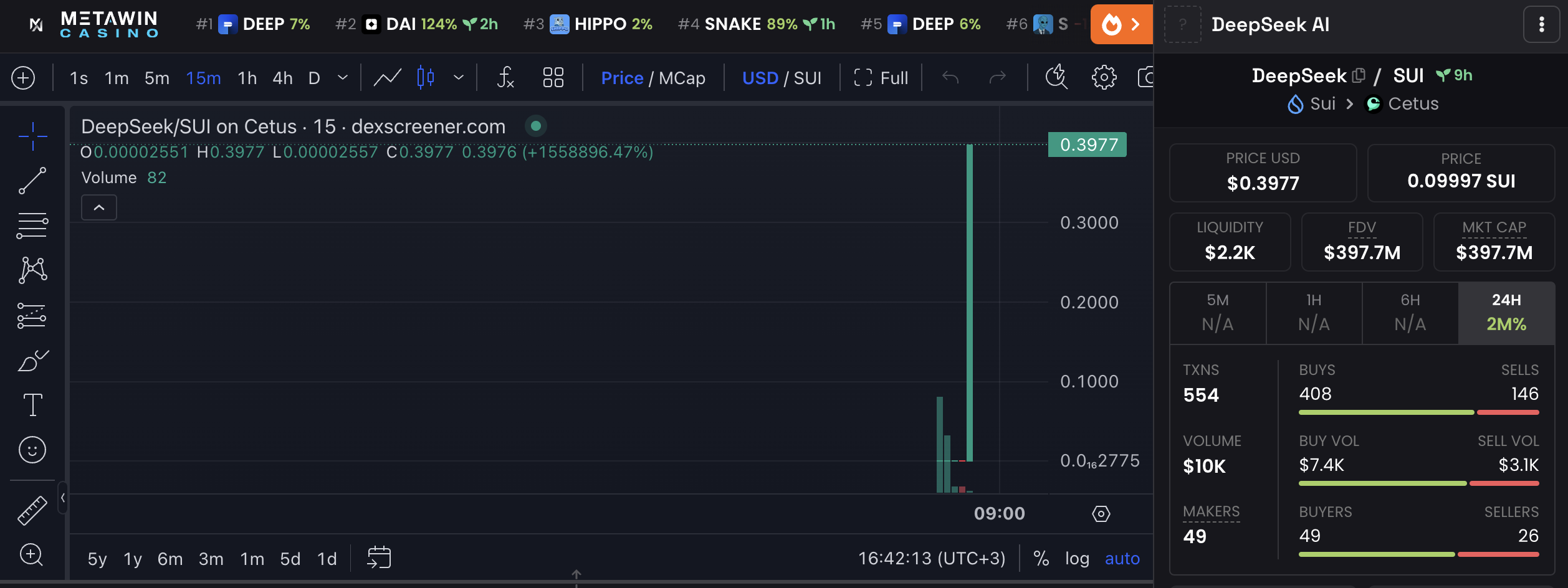The image size is (1568, 588).
Task: Select the trend line drawing tool
Action: tap(32, 181)
